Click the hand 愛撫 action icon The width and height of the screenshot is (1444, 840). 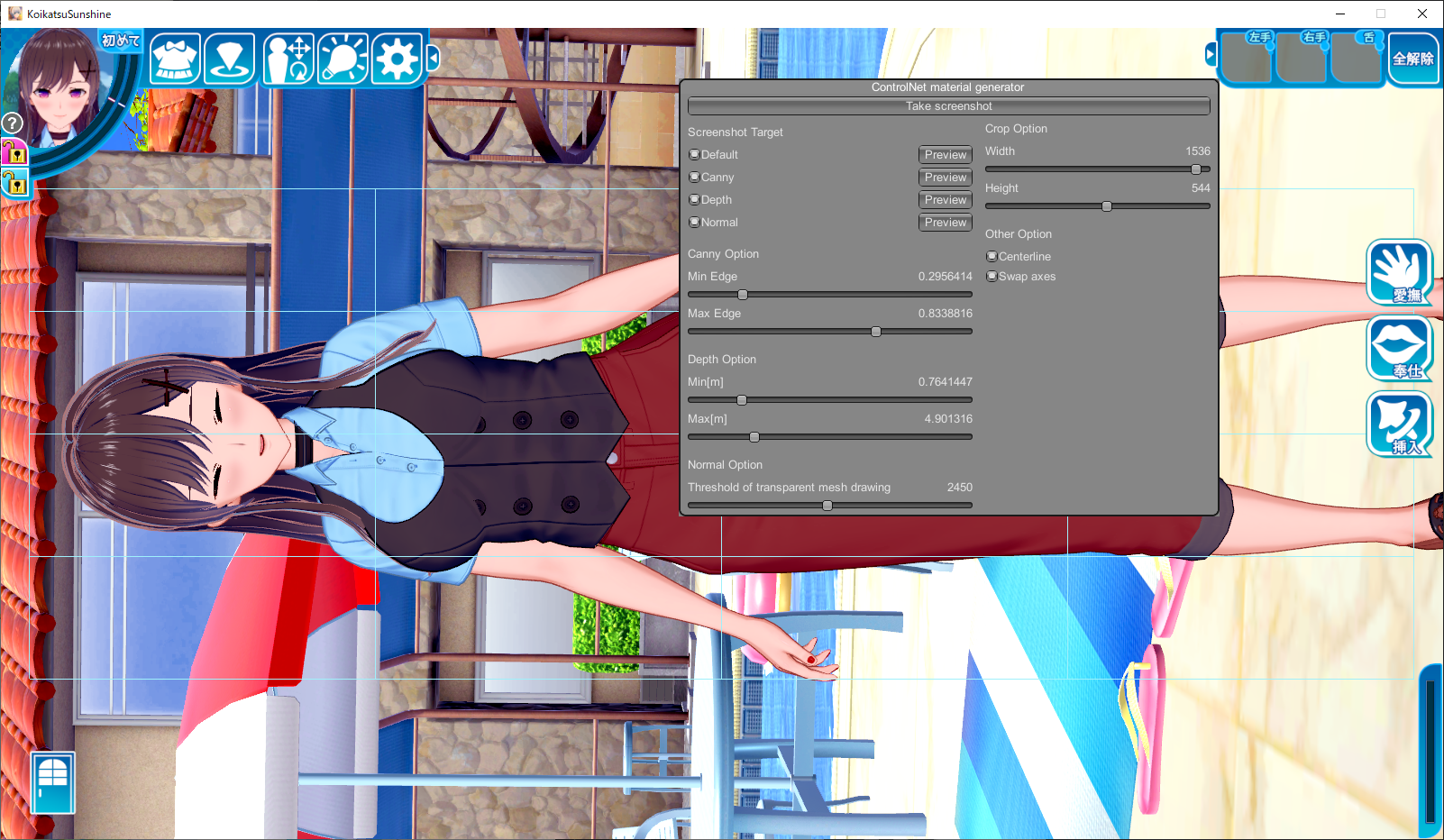[x=1399, y=272]
